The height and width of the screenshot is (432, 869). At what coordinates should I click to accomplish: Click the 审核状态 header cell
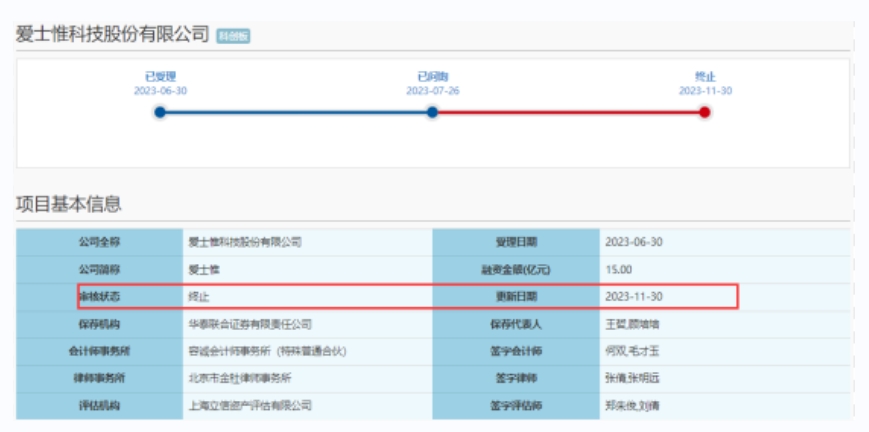pos(99,297)
